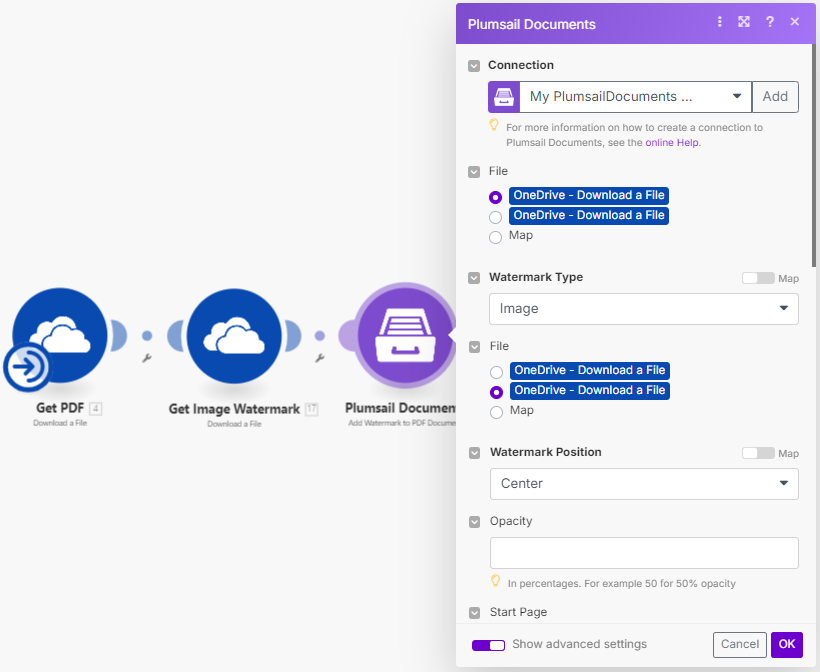The height and width of the screenshot is (672, 820).
Task: Click Cancel in the Plumsail Documents panel
Action: click(739, 644)
